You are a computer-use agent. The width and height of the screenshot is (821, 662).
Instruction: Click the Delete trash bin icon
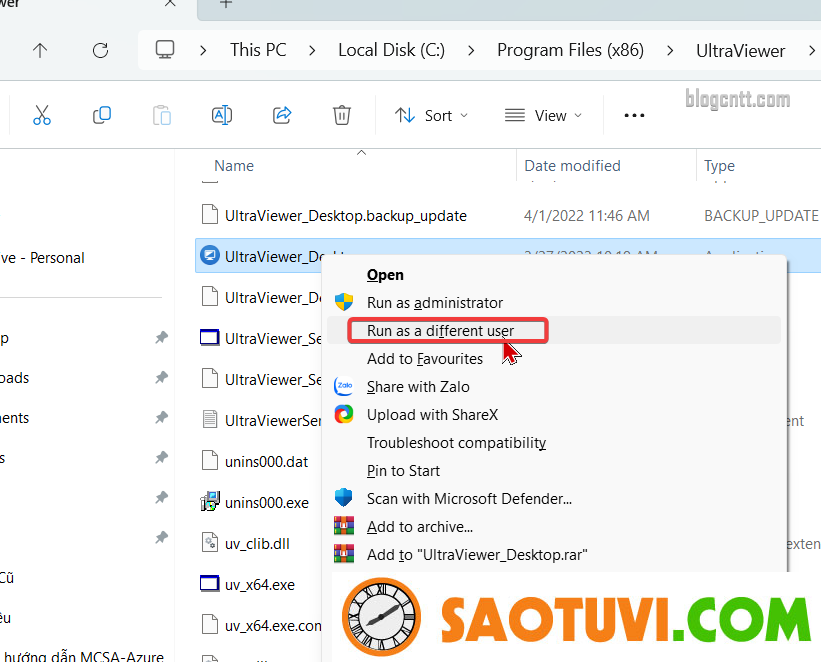(342, 115)
